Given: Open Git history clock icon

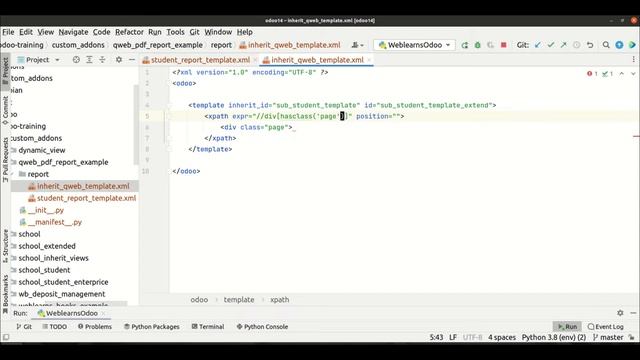Looking at the screenshot, I should point(576,45).
